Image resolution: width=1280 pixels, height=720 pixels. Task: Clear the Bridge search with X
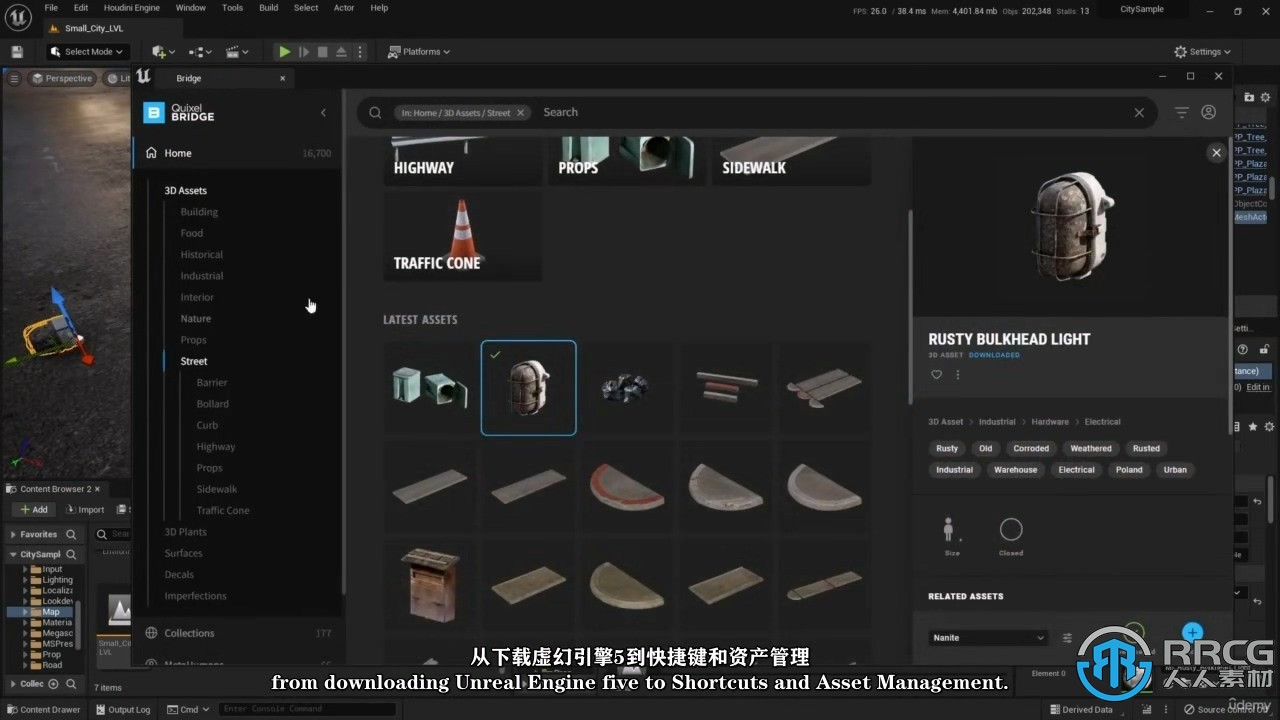tap(1139, 113)
